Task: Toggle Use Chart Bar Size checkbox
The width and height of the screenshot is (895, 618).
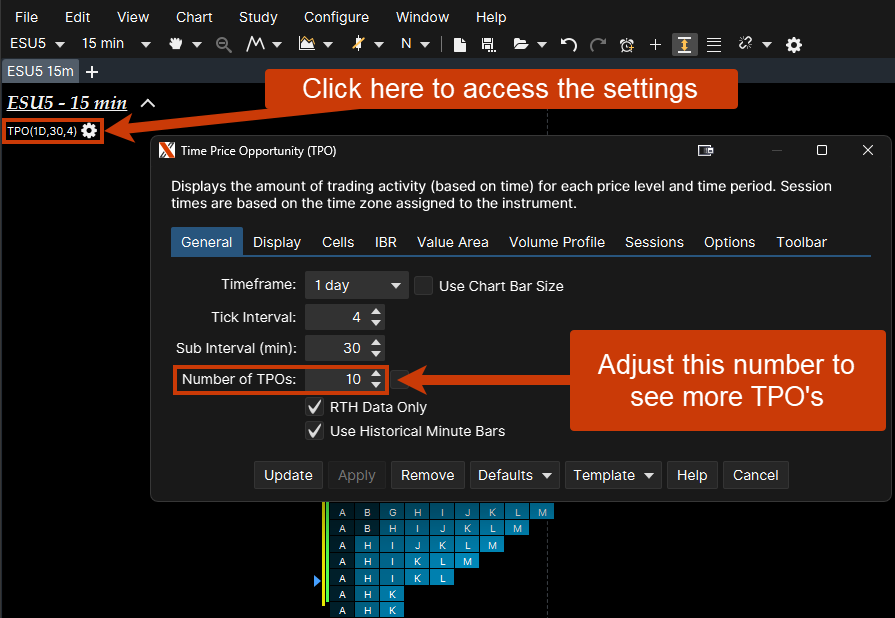Action: [424, 286]
